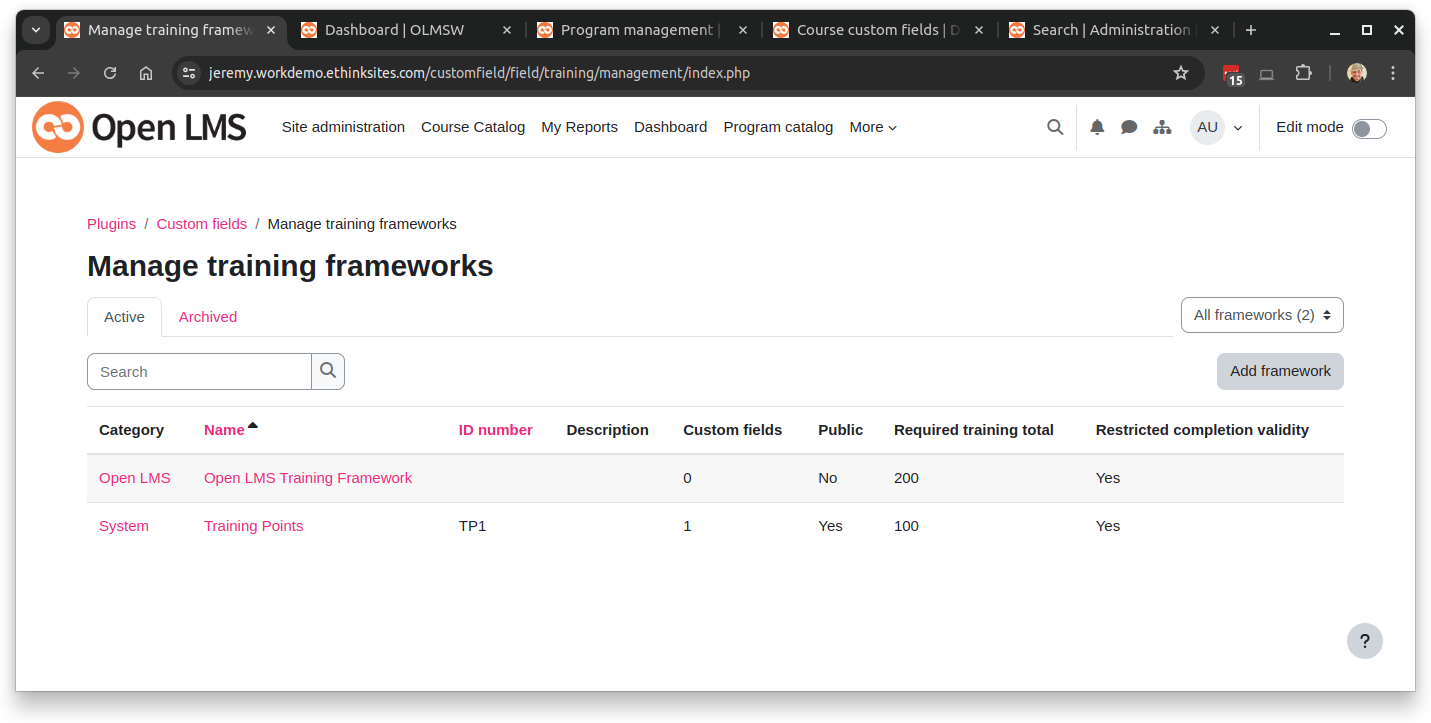The width and height of the screenshot is (1431, 723).
Task: Click the browser forward arrow
Action: click(x=74, y=73)
